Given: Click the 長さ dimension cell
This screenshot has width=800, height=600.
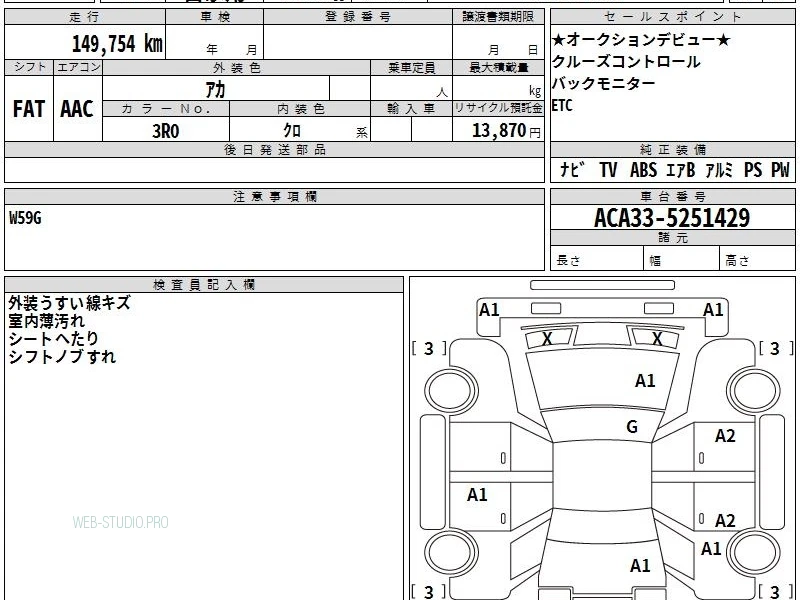Looking at the screenshot, I should [597, 259].
